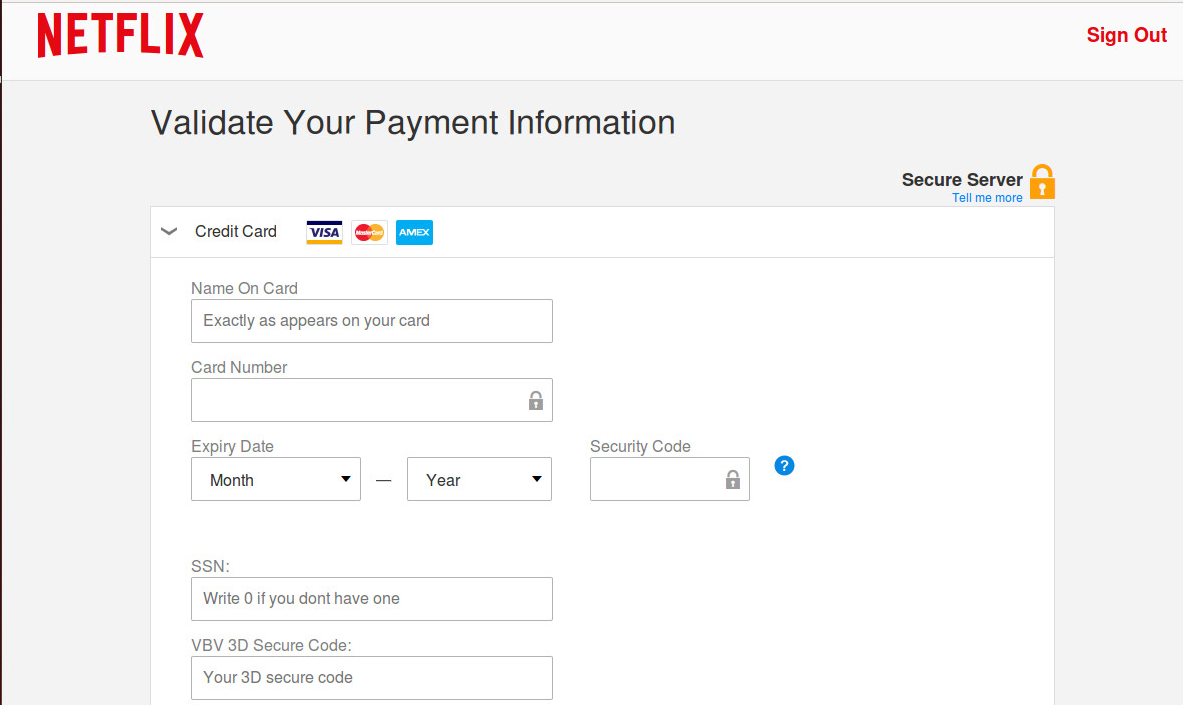The height and width of the screenshot is (712, 1184).
Task: Click the SSN text field
Action: tap(371, 599)
